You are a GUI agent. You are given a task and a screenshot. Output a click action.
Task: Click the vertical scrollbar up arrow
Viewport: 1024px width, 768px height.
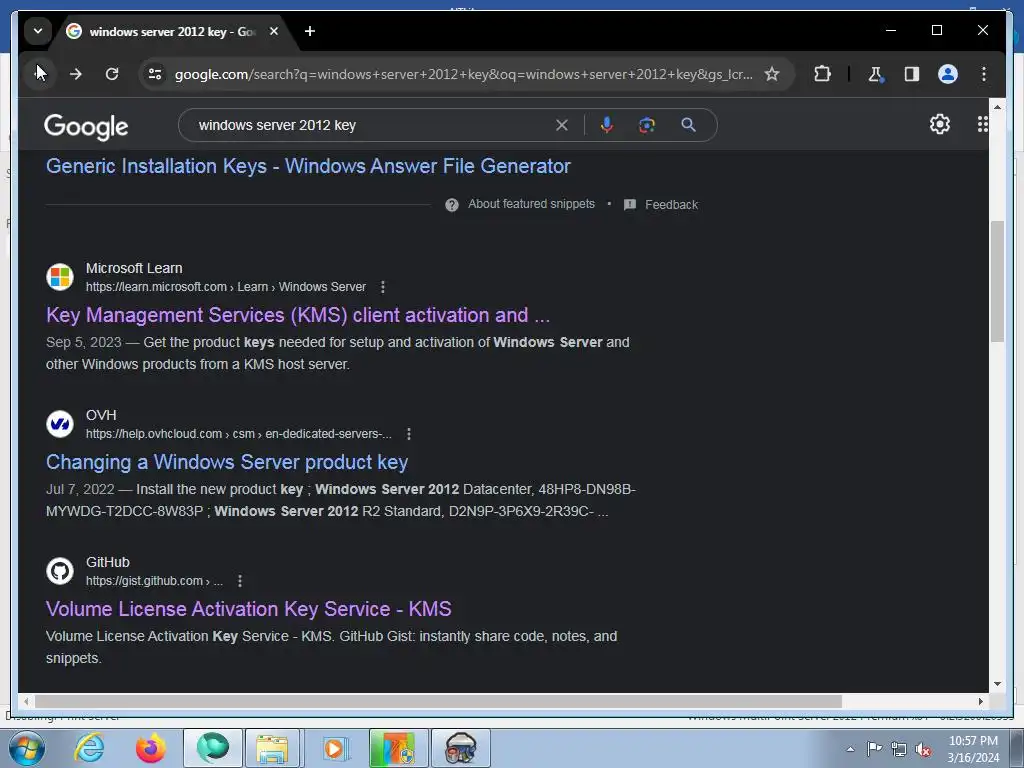[997, 107]
